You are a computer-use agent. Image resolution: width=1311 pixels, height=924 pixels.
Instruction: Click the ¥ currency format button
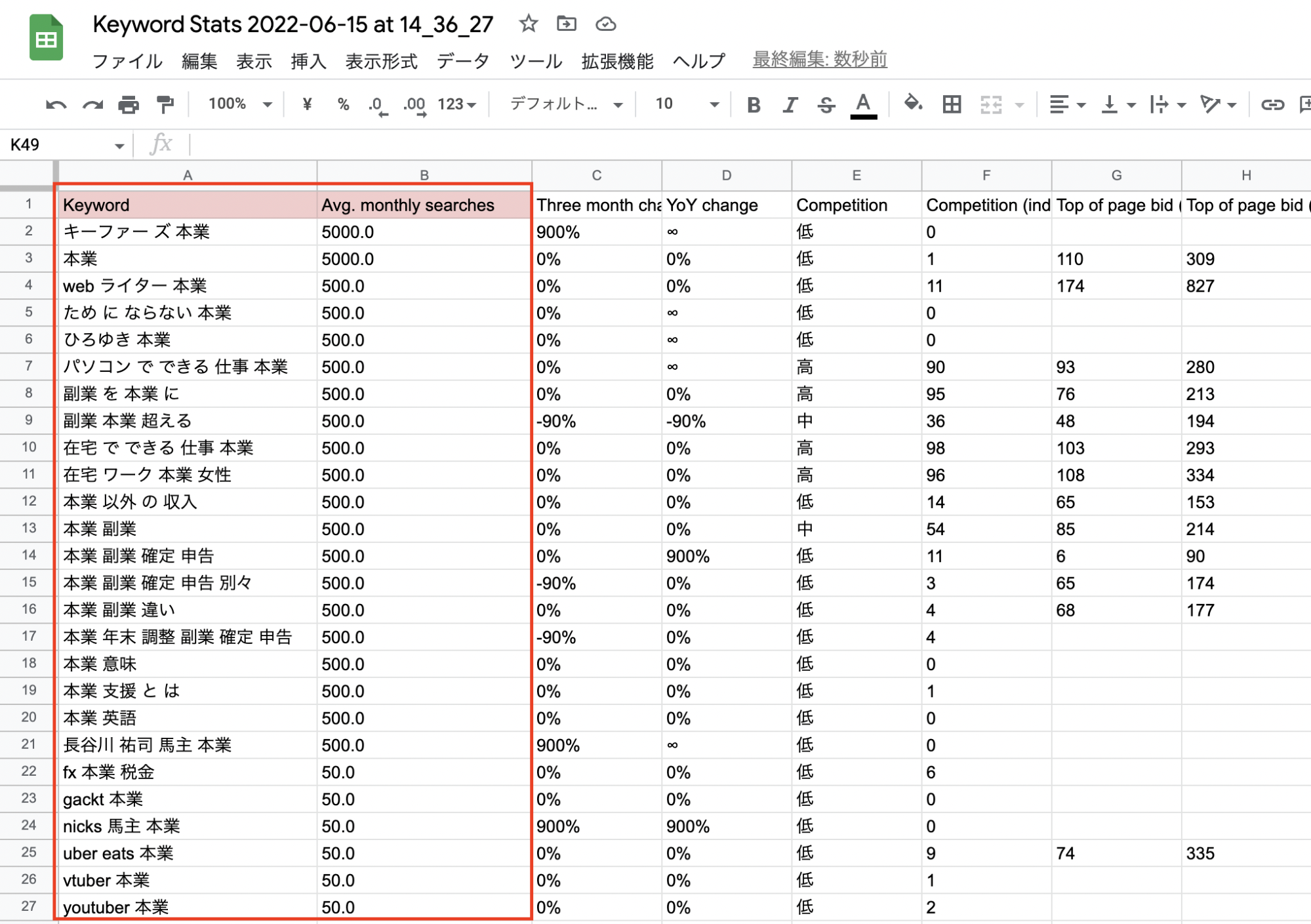pyautogui.click(x=307, y=104)
